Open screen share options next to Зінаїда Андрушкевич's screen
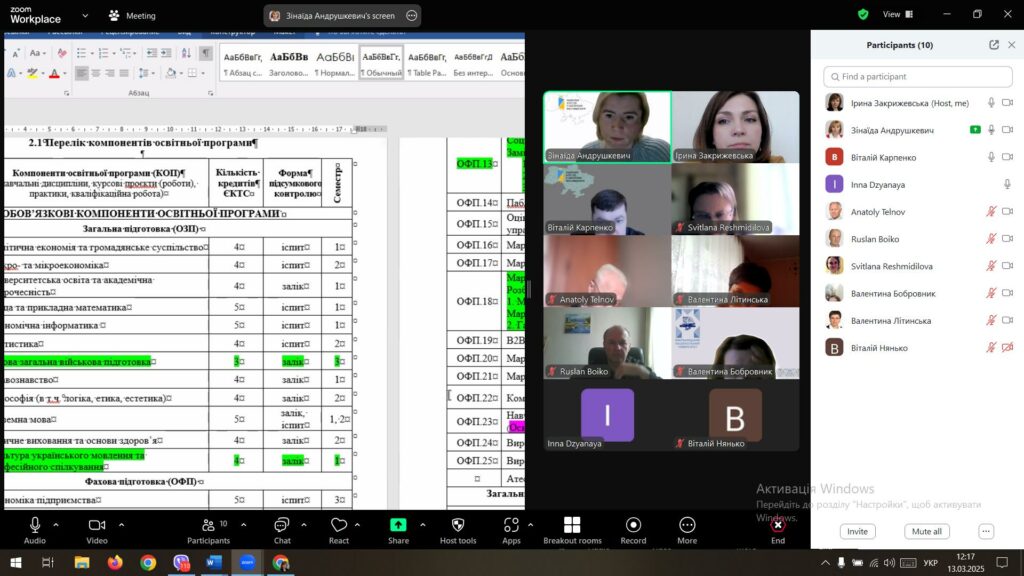1024x576 pixels. tap(411, 16)
